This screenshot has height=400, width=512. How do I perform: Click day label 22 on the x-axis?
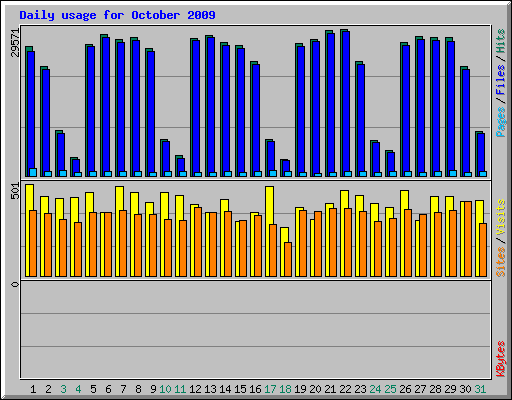(x=345, y=389)
